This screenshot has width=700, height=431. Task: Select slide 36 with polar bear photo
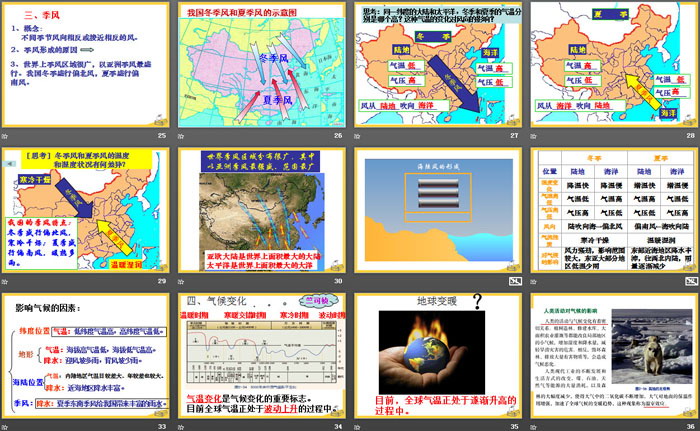(x=614, y=356)
